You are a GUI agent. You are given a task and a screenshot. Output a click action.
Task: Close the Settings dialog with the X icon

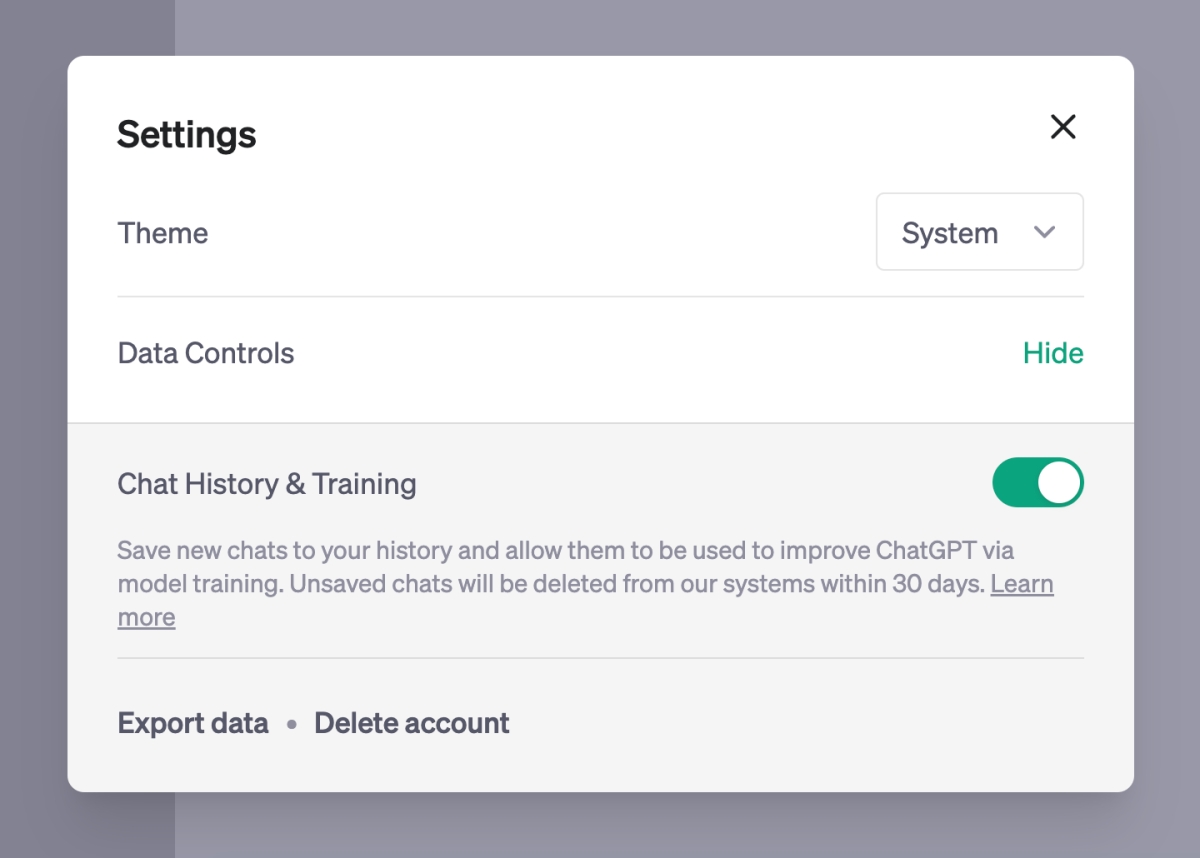[x=1063, y=127]
